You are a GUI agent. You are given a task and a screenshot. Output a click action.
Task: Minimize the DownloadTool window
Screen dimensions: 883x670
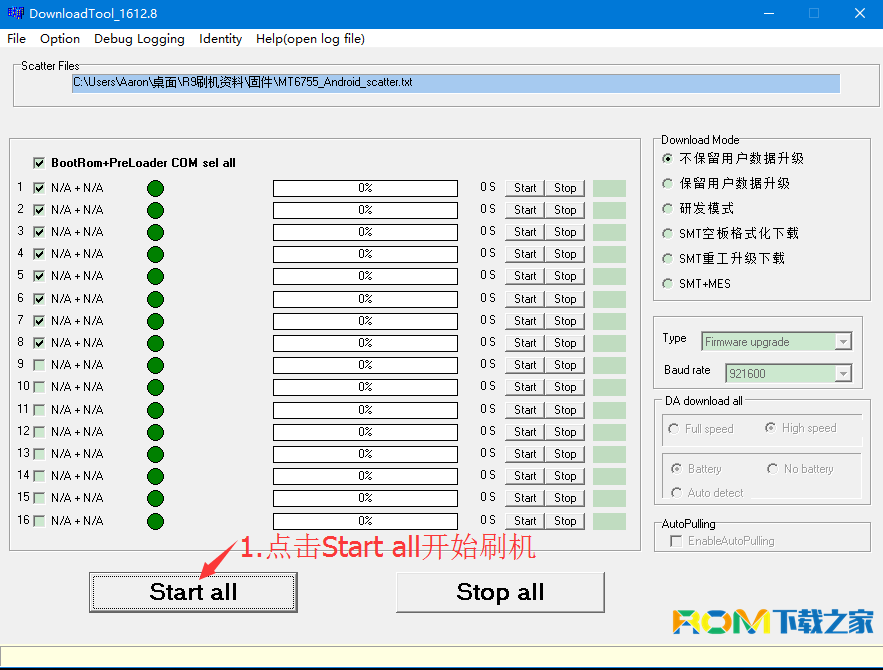pos(769,14)
